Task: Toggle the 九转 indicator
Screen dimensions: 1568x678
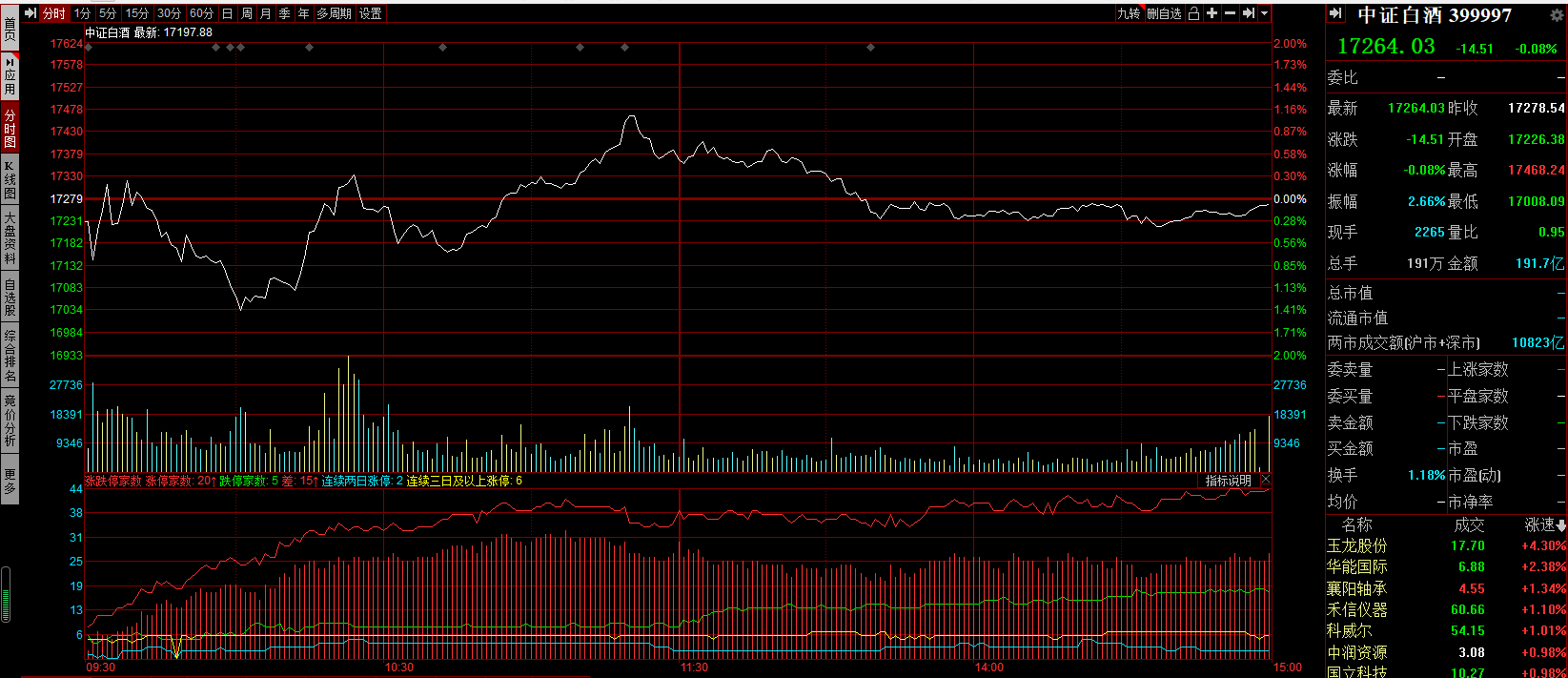Action: pyautogui.click(x=1129, y=13)
